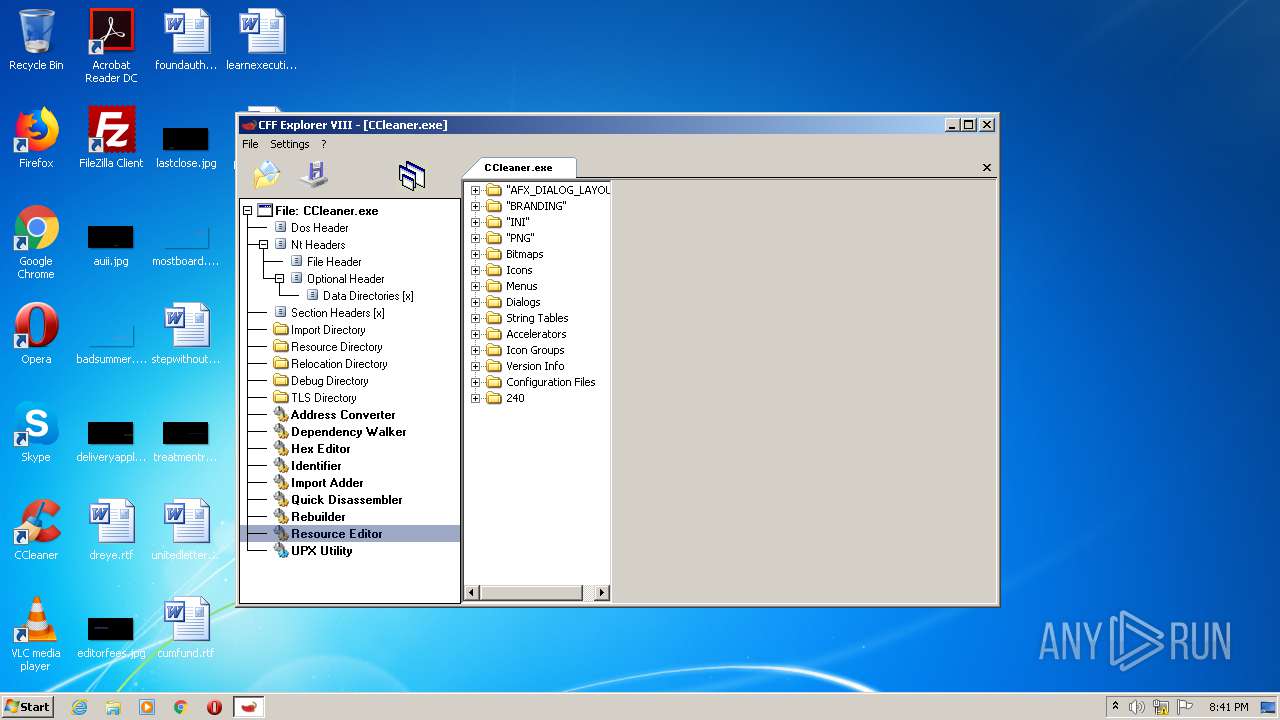
Task: Open TLS Directory folder
Action: point(323,398)
